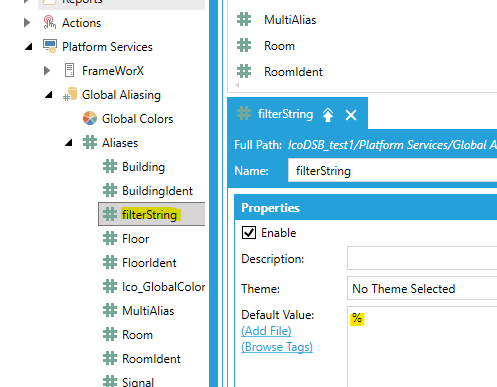Expand the Actions tree node
Screen dimensions: 497x387
[27, 23]
